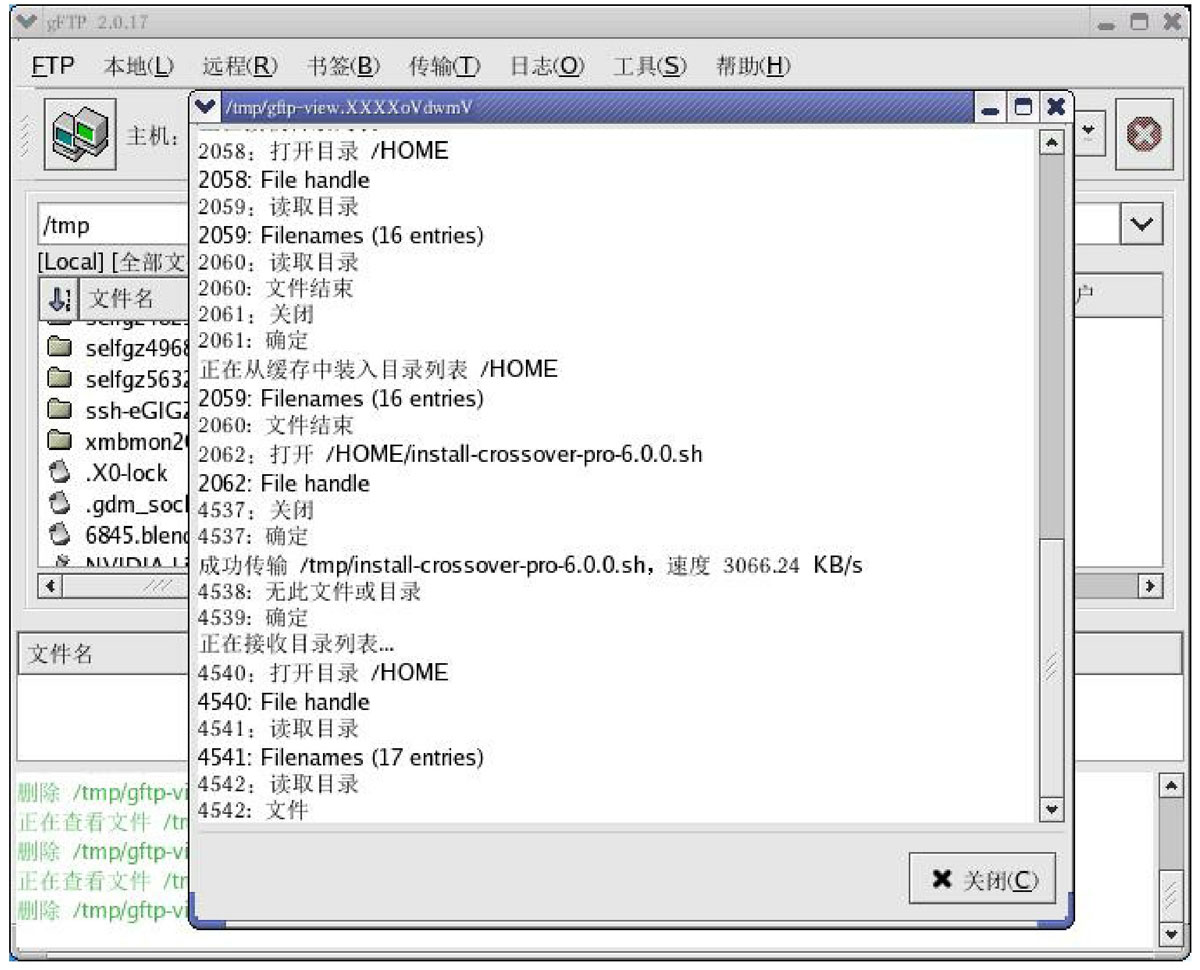This screenshot has height=970, width=1200.
Task: Open the 本地(L) menu
Action: pyautogui.click(x=138, y=66)
